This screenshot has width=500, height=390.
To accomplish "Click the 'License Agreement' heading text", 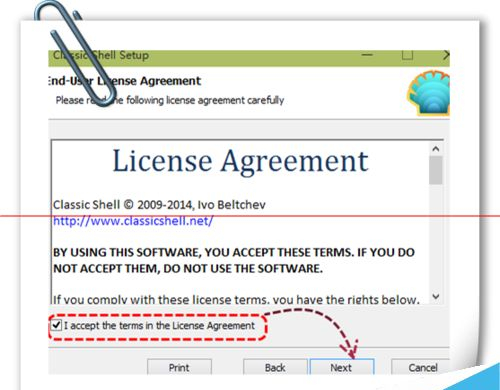I will tap(240, 161).
